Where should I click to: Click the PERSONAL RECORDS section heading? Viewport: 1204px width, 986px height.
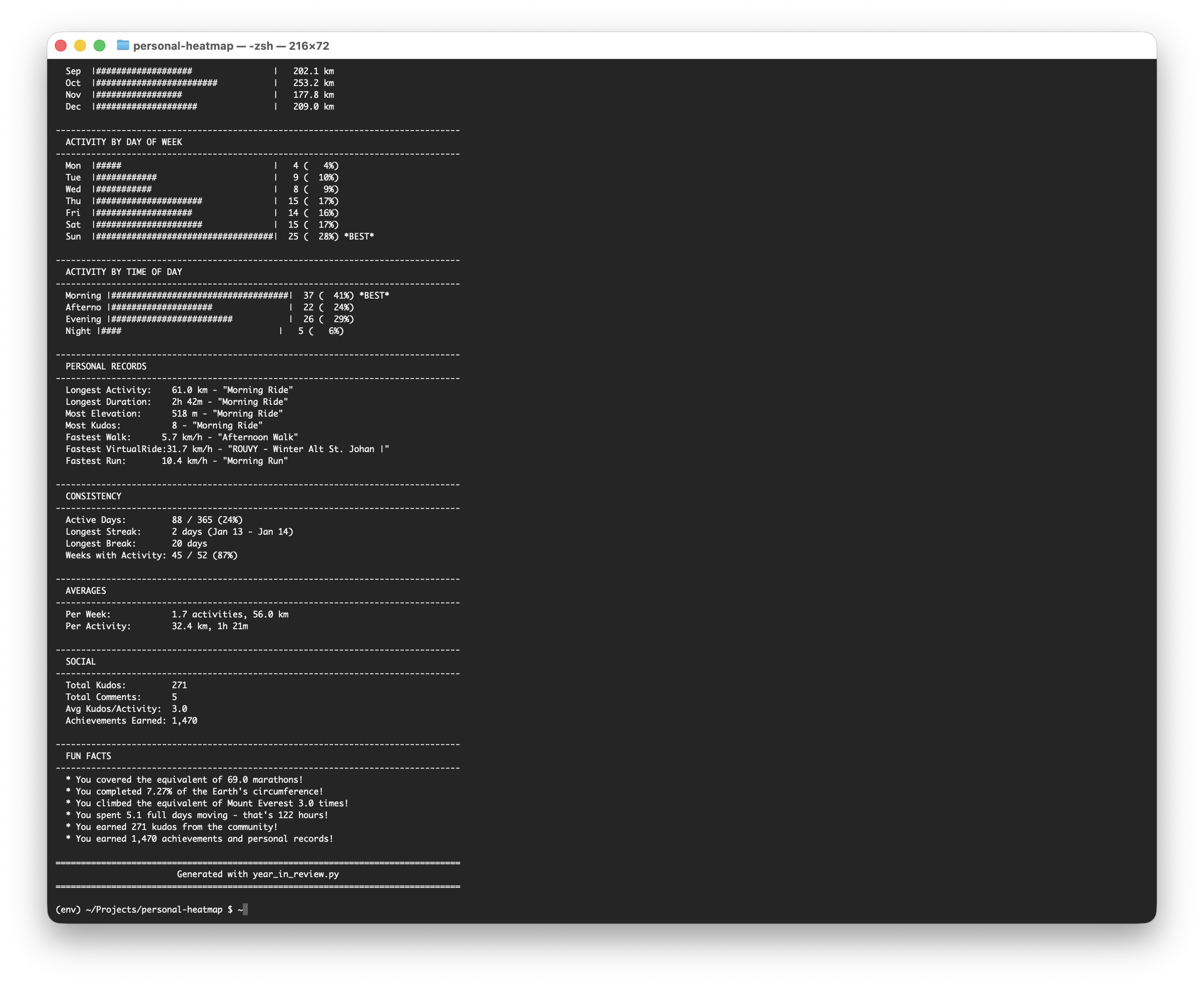(x=106, y=366)
